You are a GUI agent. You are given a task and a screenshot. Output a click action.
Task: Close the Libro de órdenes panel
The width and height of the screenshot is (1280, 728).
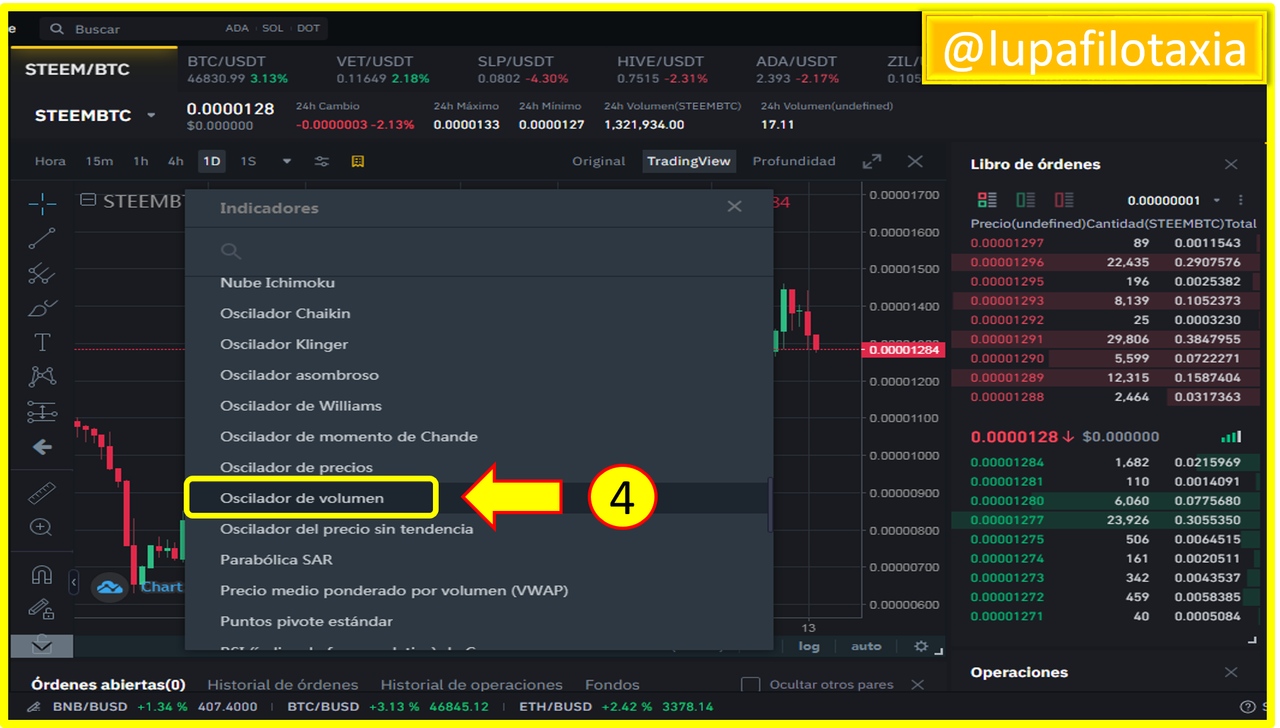(x=1231, y=164)
